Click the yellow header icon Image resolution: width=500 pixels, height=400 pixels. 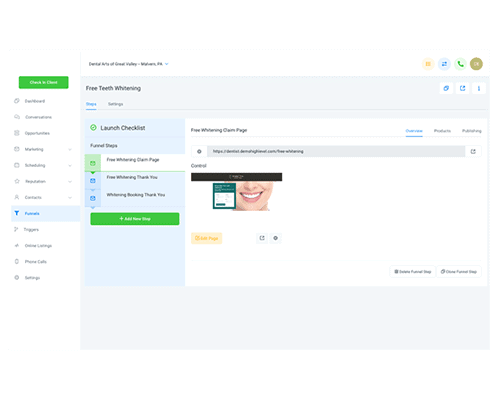point(428,64)
